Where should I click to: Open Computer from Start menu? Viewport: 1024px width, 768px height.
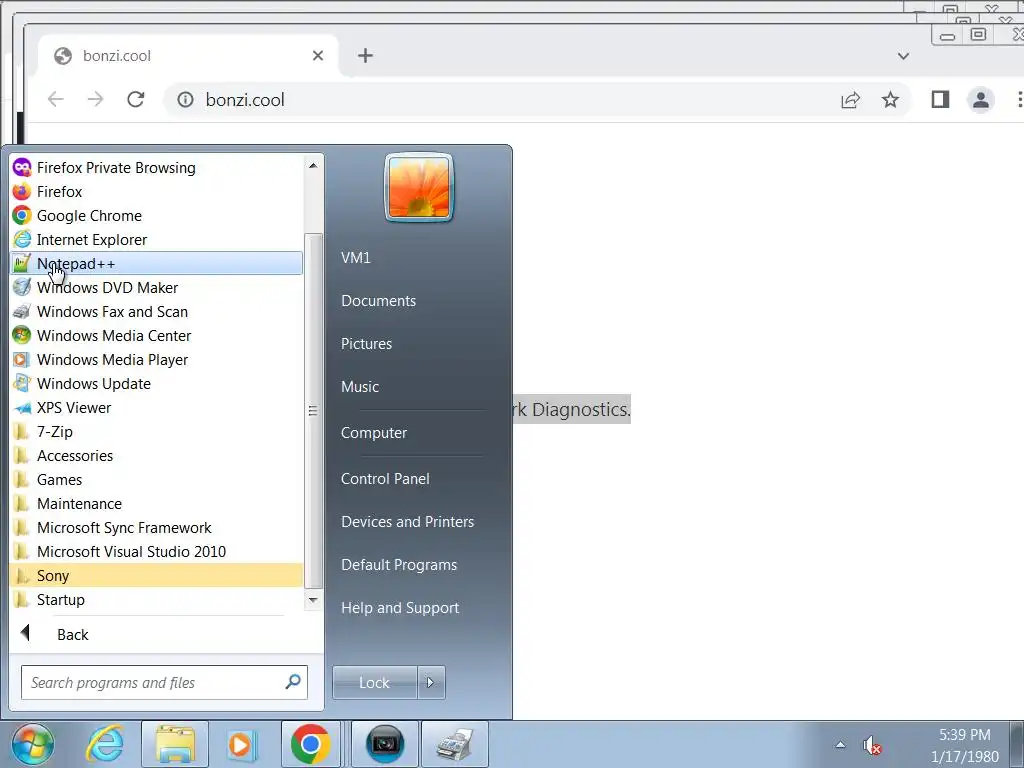(x=374, y=433)
